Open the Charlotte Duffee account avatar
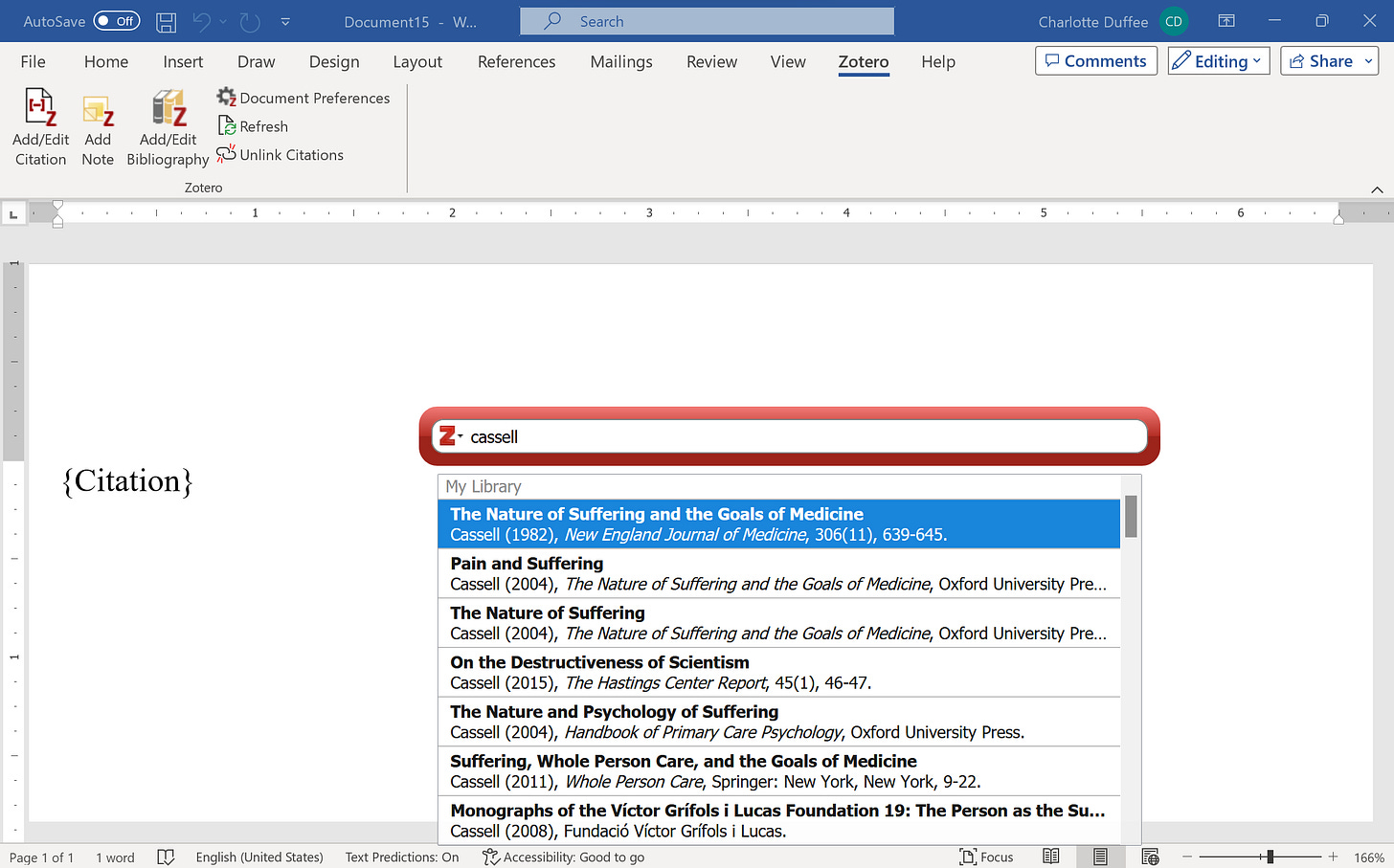This screenshot has width=1394, height=868. pos(1174,21)
